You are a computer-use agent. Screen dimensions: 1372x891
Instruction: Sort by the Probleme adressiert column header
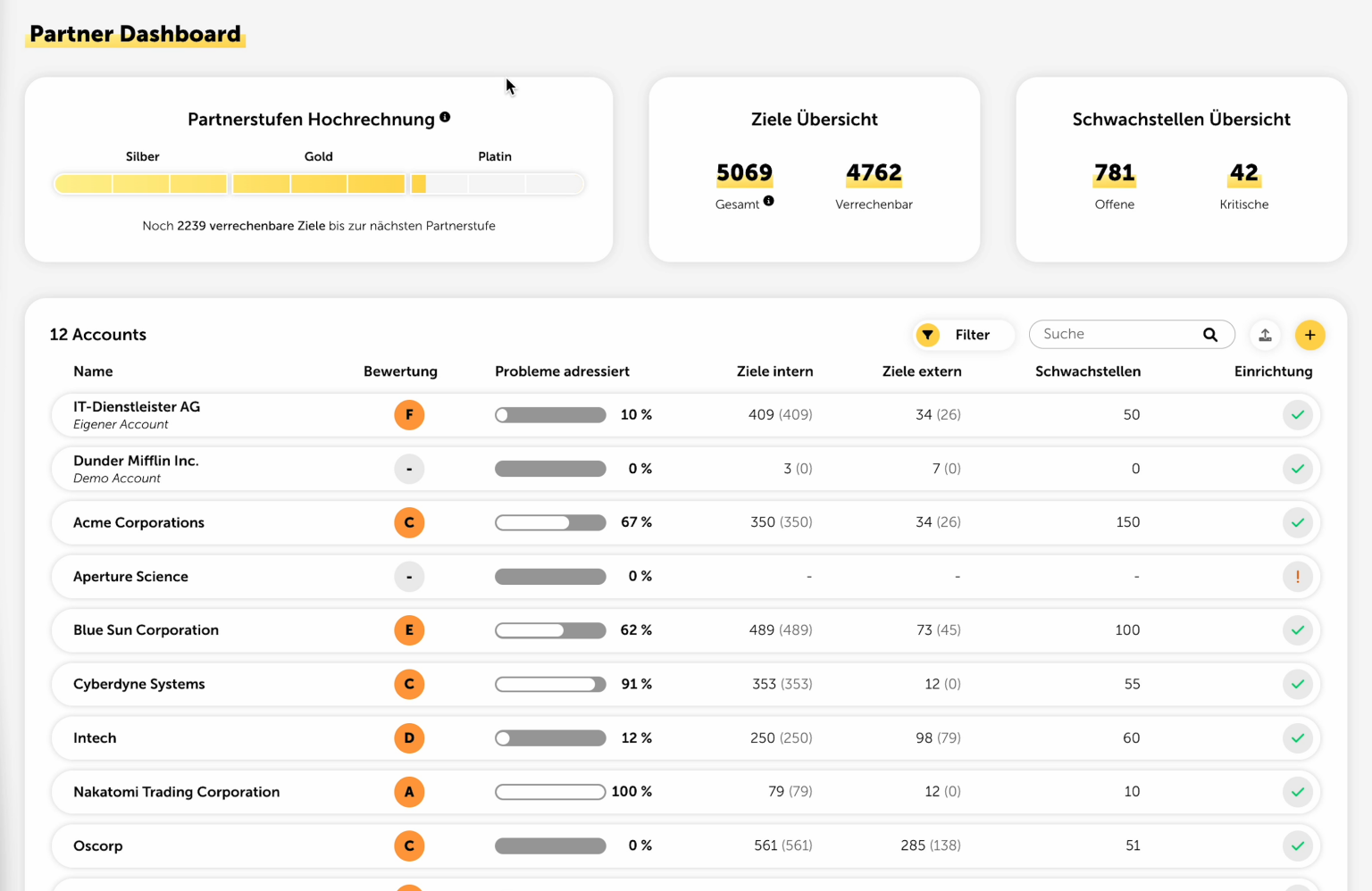[562, 371]
